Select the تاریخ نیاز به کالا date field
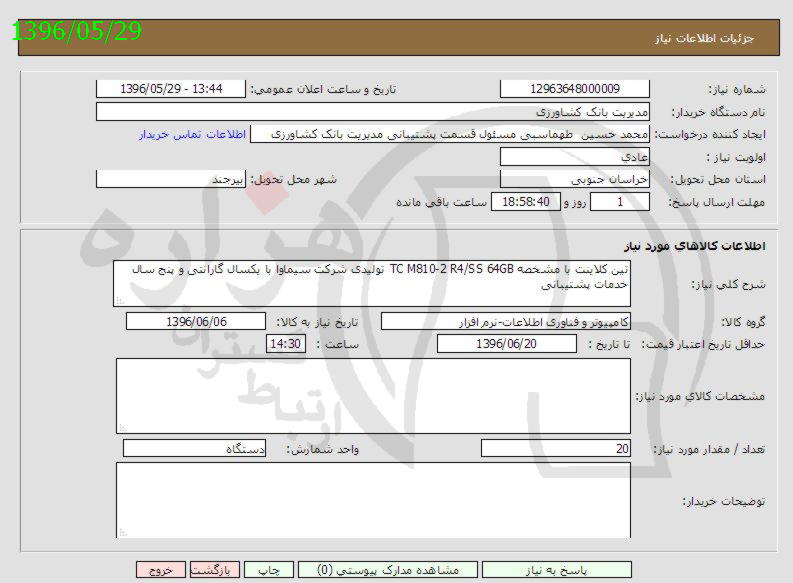793x583 pixels. (196, 322)
